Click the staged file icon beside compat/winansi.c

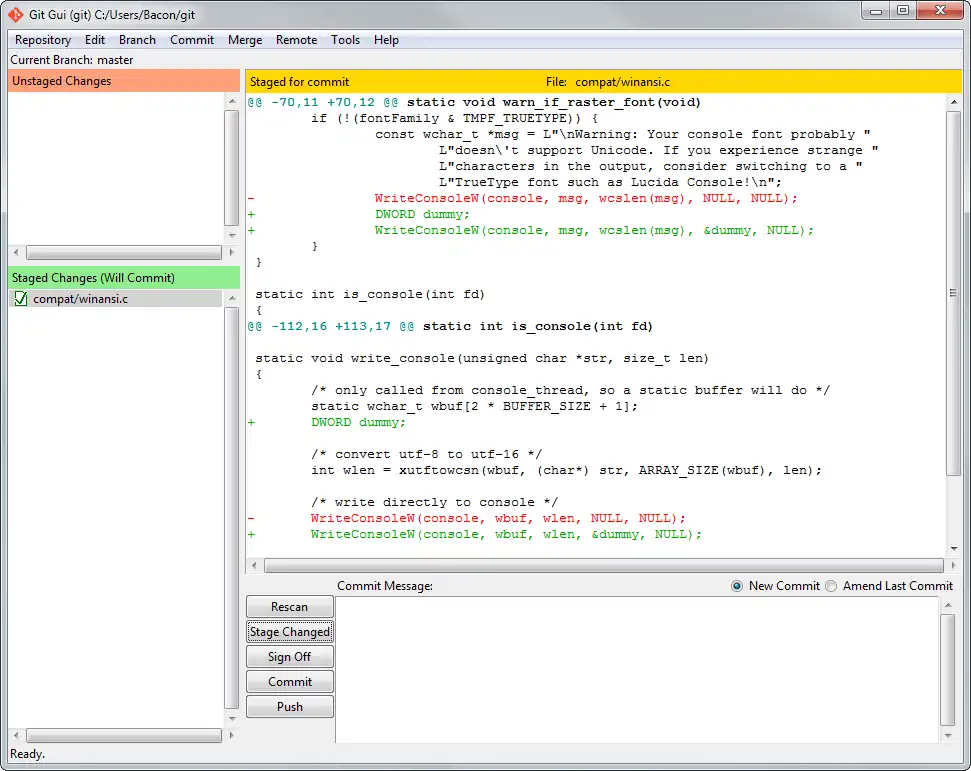click(x=21, y=299)
